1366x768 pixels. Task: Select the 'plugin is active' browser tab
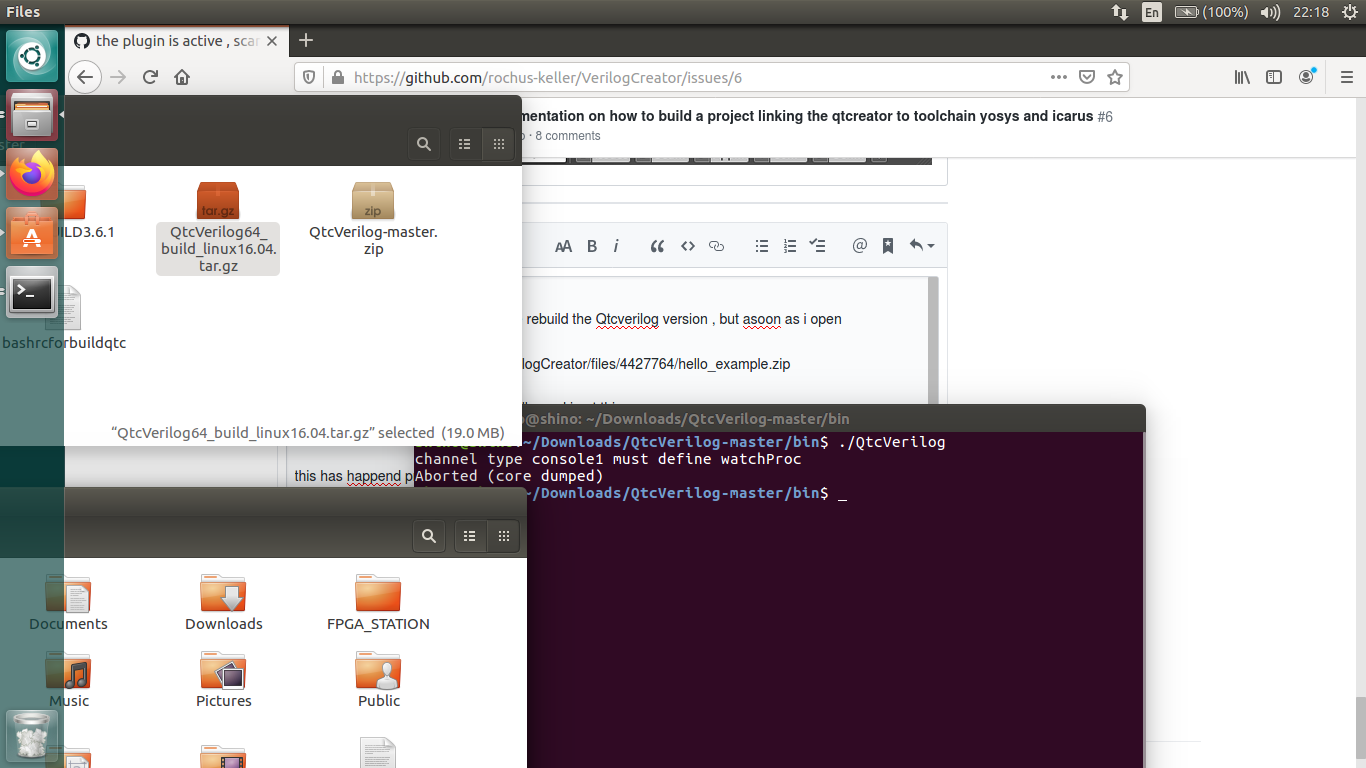tap(170, 41)
